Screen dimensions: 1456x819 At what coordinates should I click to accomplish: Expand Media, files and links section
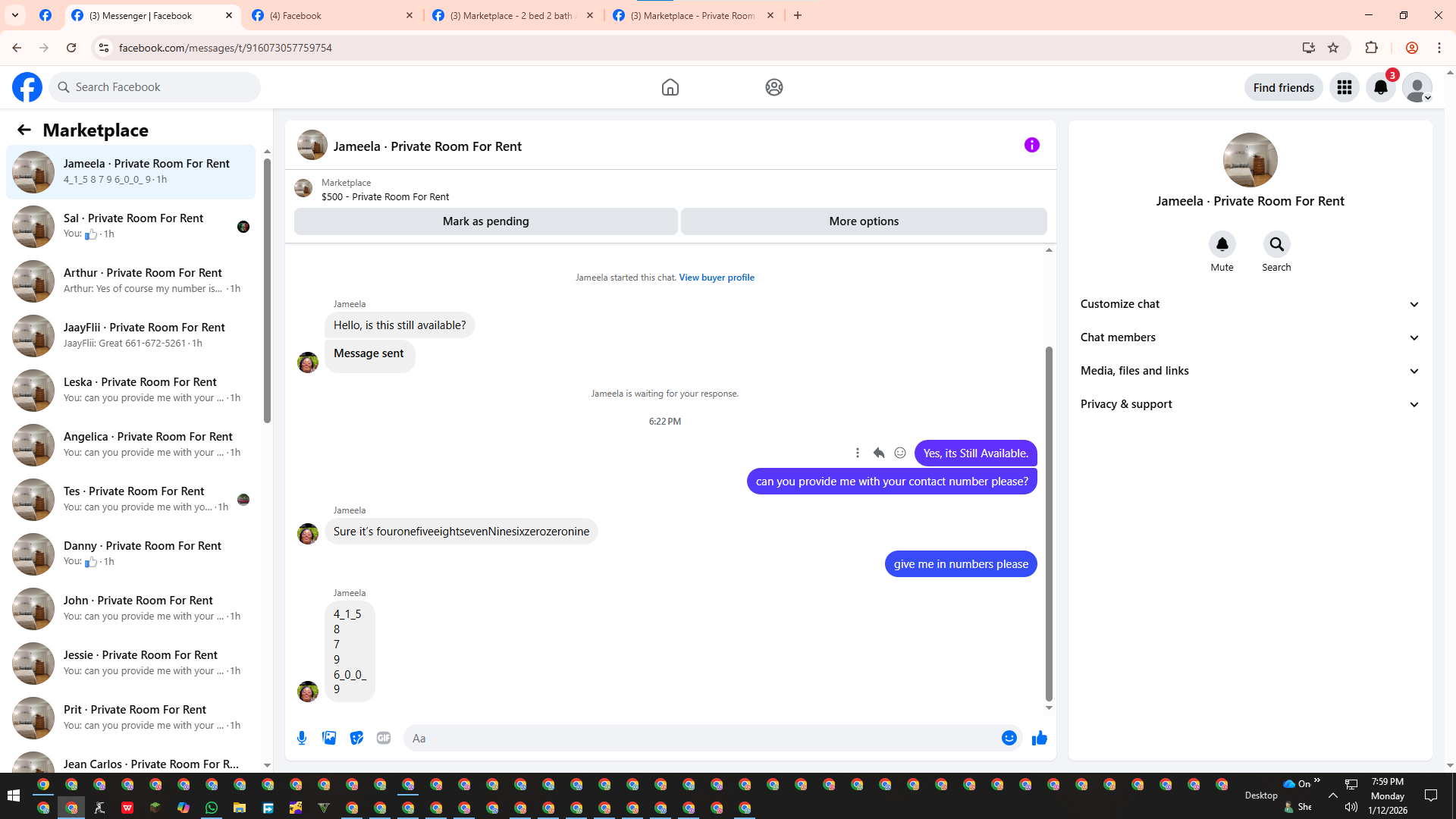(x=1249, y=371)
